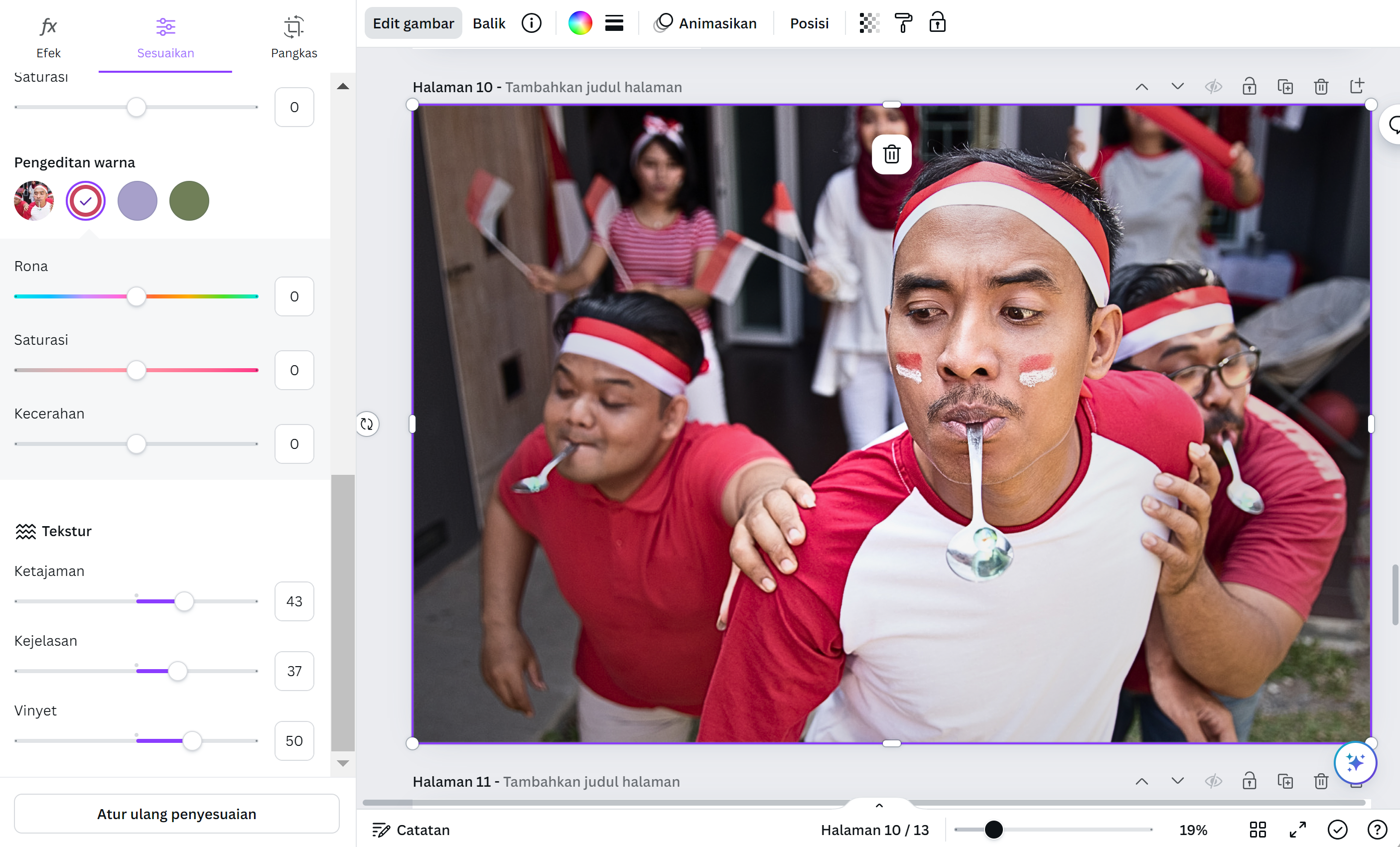Select the green color swatch
The width and height of the screenshot is (1400, 847).
[189, 200]
